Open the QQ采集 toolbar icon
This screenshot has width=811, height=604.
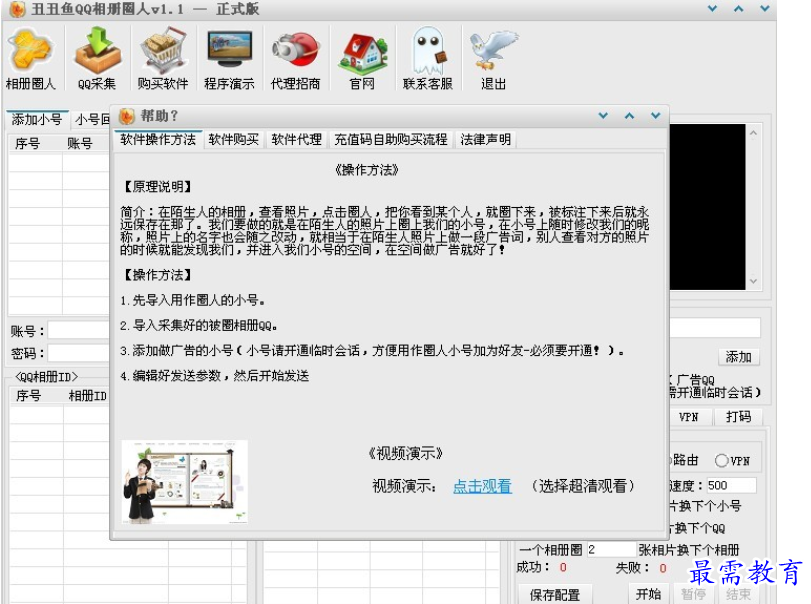tap(97, 59)
